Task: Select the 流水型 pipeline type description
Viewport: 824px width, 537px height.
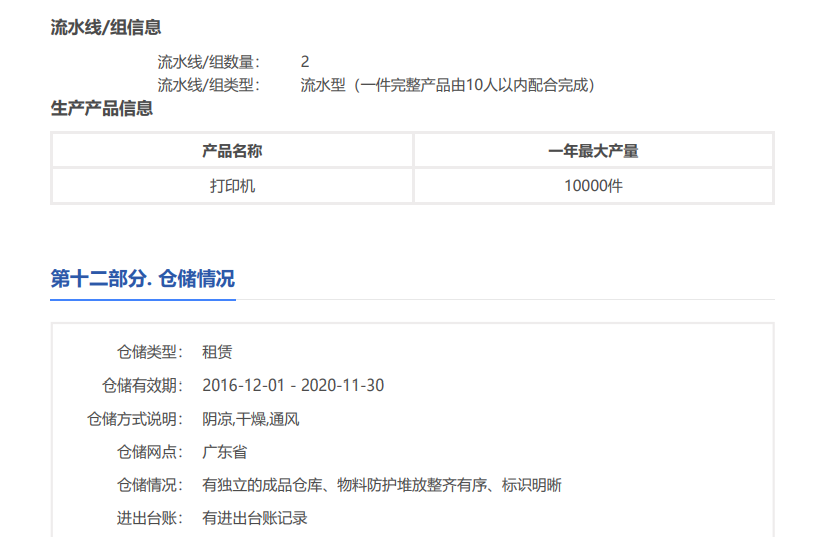Action: pyautogui.click(x=447, y=85)
